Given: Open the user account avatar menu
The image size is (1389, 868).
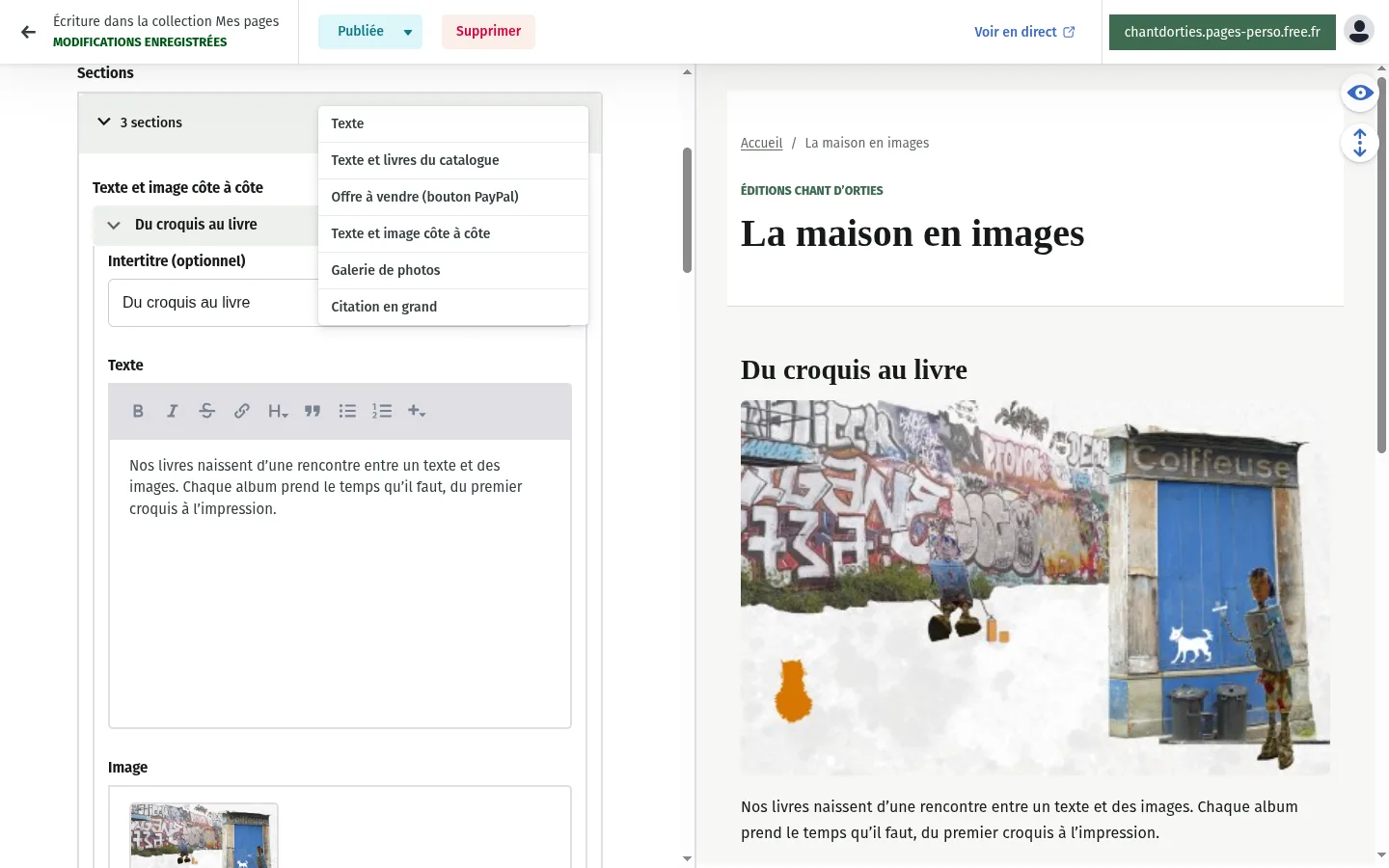Looking at the screenshot, I should (1359, 31).
